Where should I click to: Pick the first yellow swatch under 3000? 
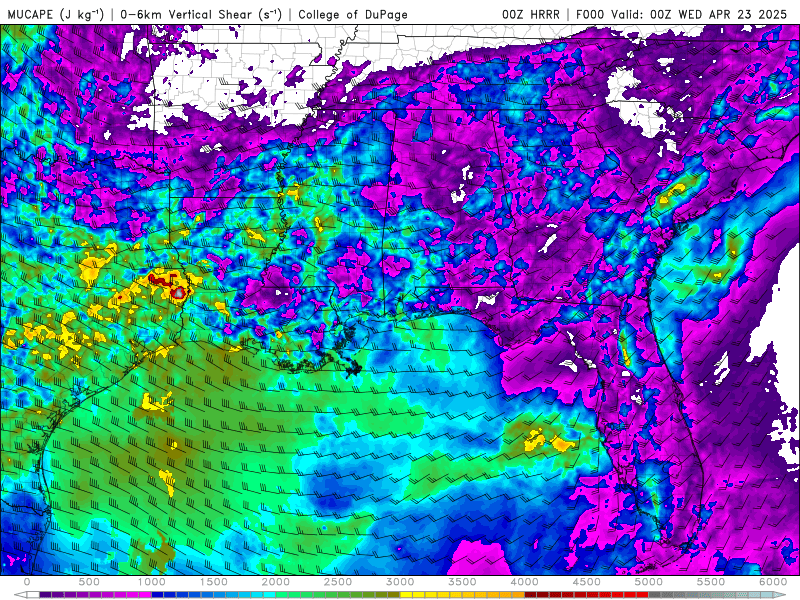[406, 595]
